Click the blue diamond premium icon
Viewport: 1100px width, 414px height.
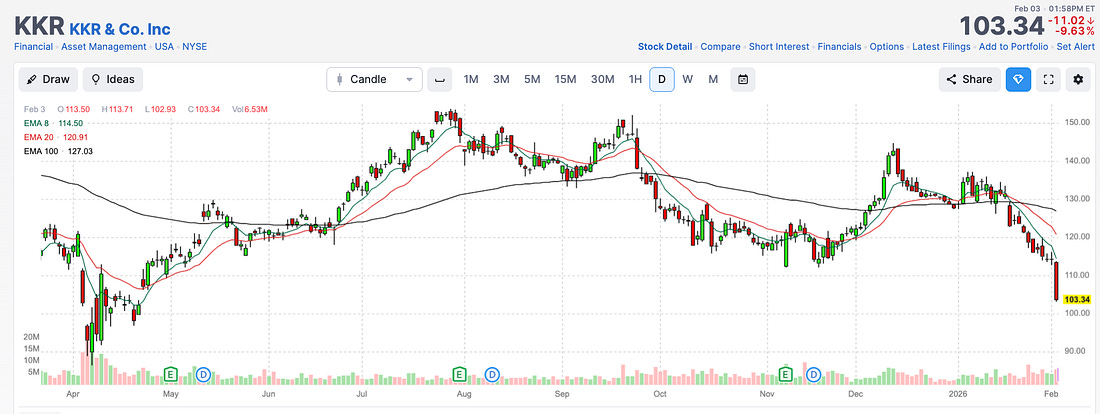point(1018,79)
